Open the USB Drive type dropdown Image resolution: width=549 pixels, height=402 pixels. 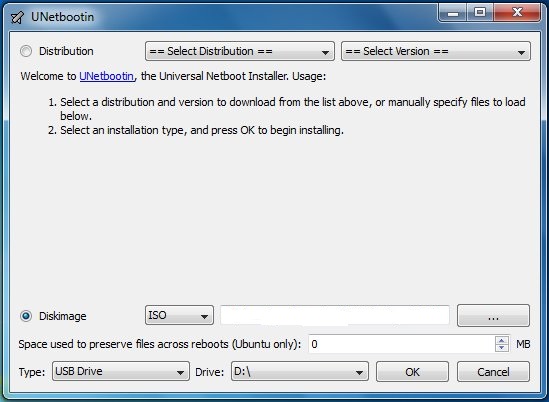(121, 371)
